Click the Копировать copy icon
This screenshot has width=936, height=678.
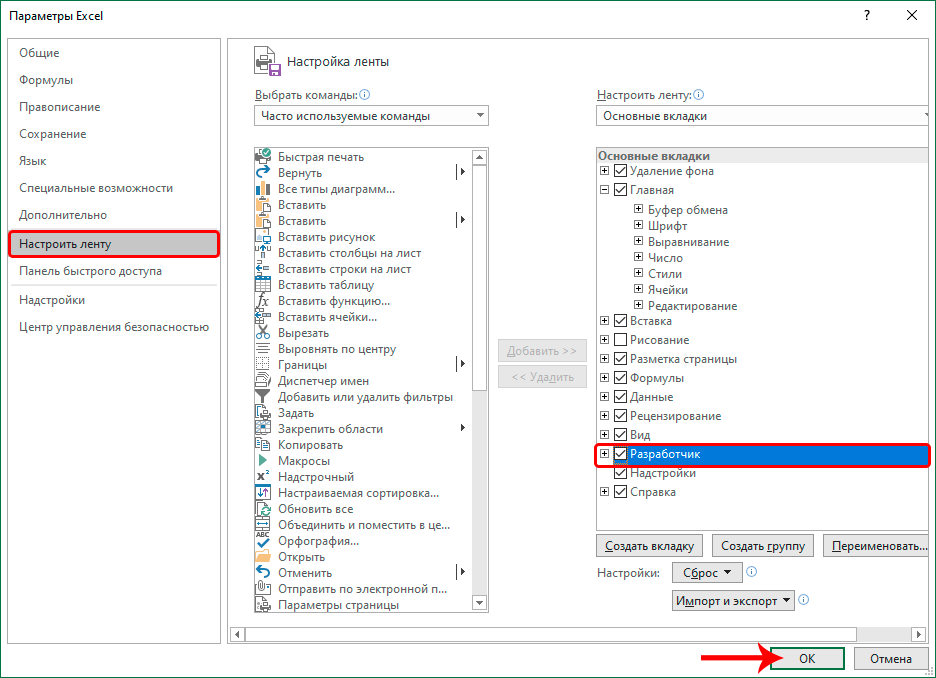[263, 445]
